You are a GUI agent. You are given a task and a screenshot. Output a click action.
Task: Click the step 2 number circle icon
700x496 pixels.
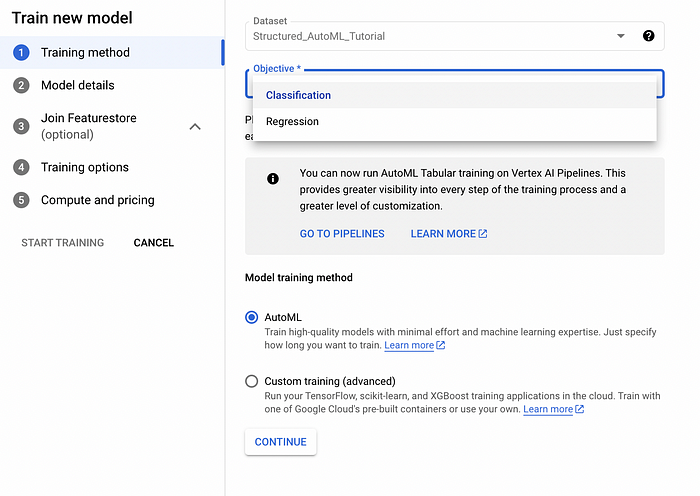(21, 85)
